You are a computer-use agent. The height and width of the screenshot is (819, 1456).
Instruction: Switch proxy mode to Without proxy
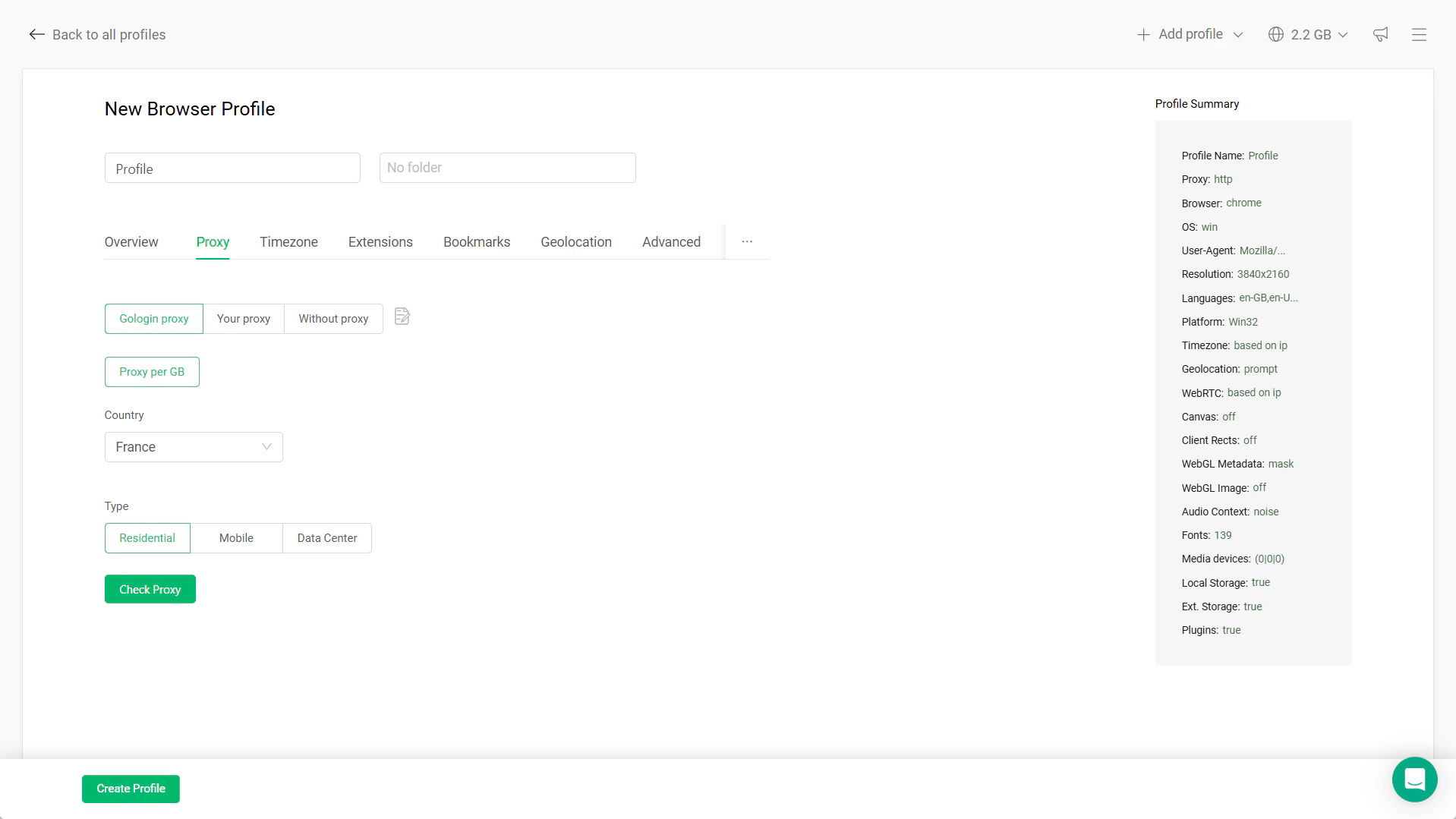click(333, 319)
